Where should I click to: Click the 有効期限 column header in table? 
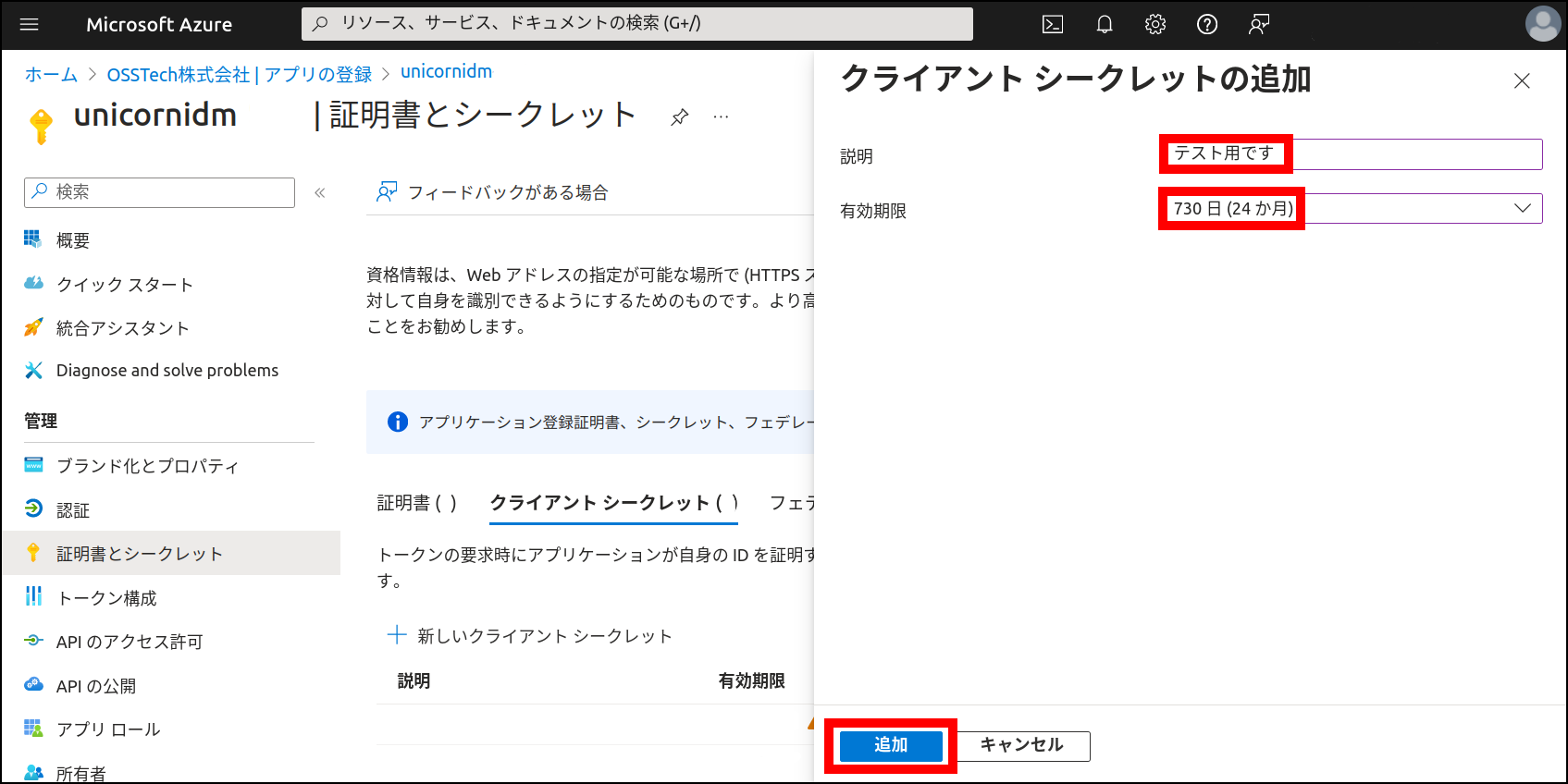[751, 681]
